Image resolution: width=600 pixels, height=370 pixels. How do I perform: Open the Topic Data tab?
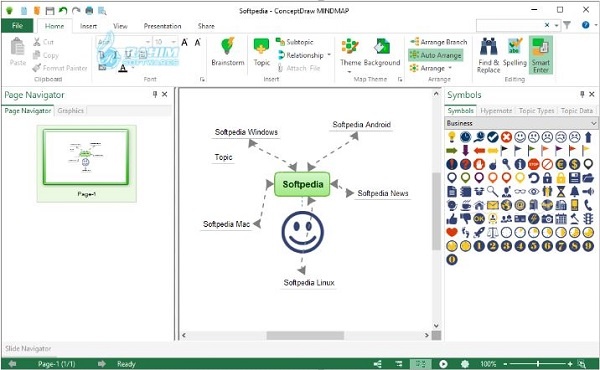(577, 111)
